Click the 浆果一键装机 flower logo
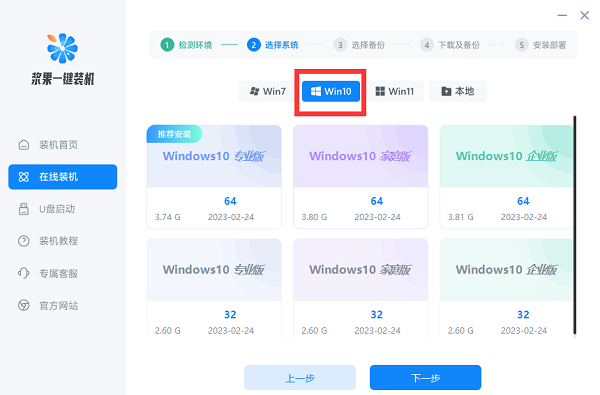This screenshot has width=600, height=395. pyautogui.click(x=62, y=48)
